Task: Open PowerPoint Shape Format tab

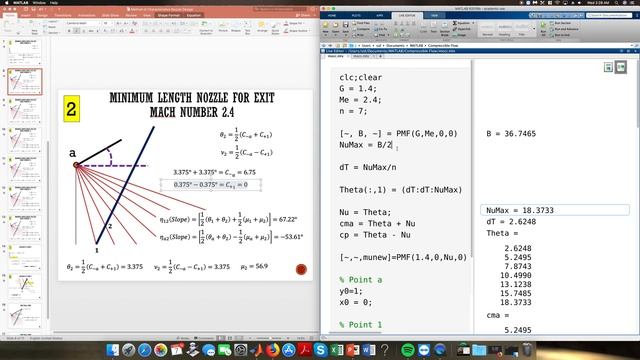Action: pyautogui.click(x=169, y=16)
